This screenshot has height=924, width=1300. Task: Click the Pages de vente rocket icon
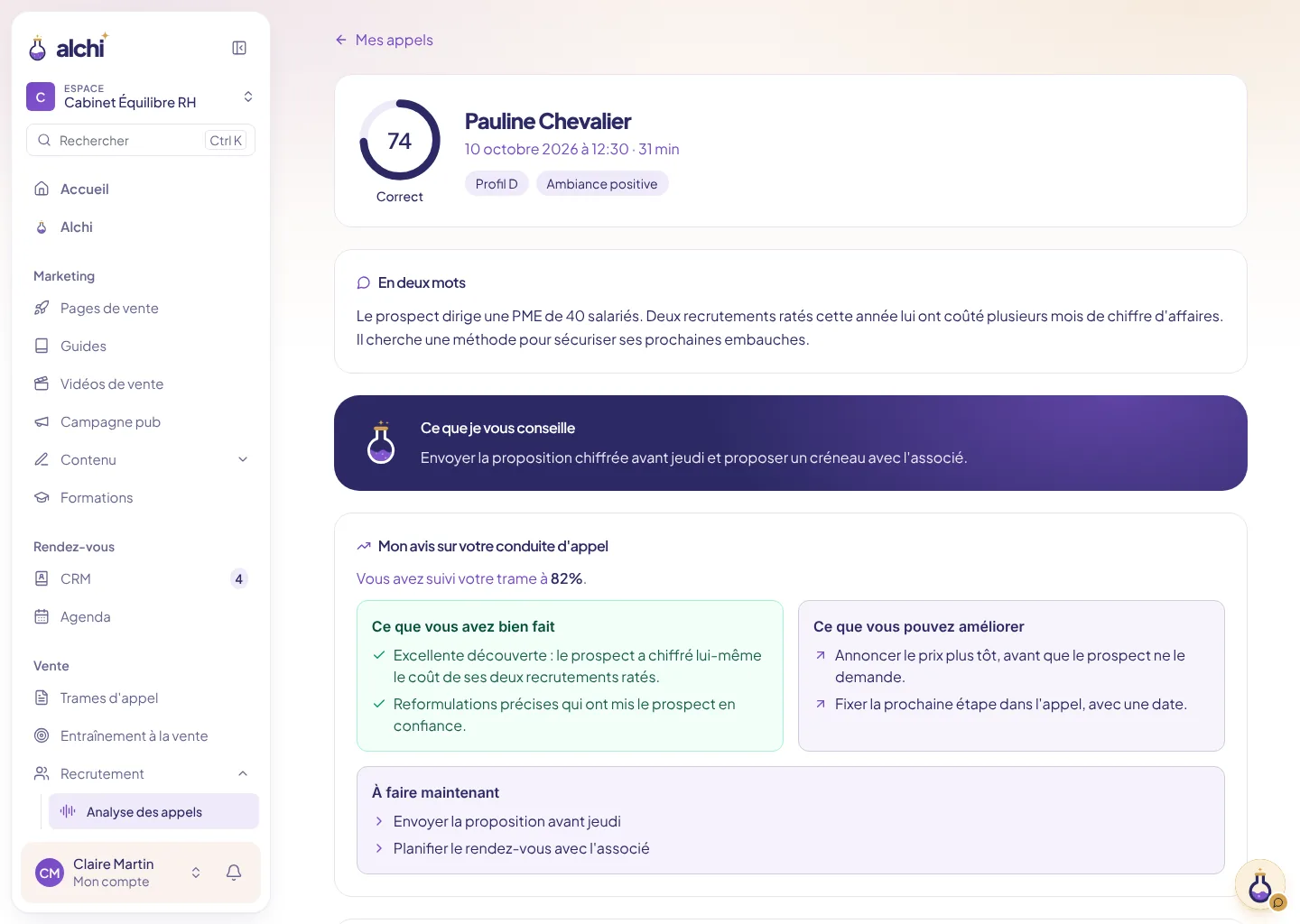pyautogui.click(x=42, y=308)
